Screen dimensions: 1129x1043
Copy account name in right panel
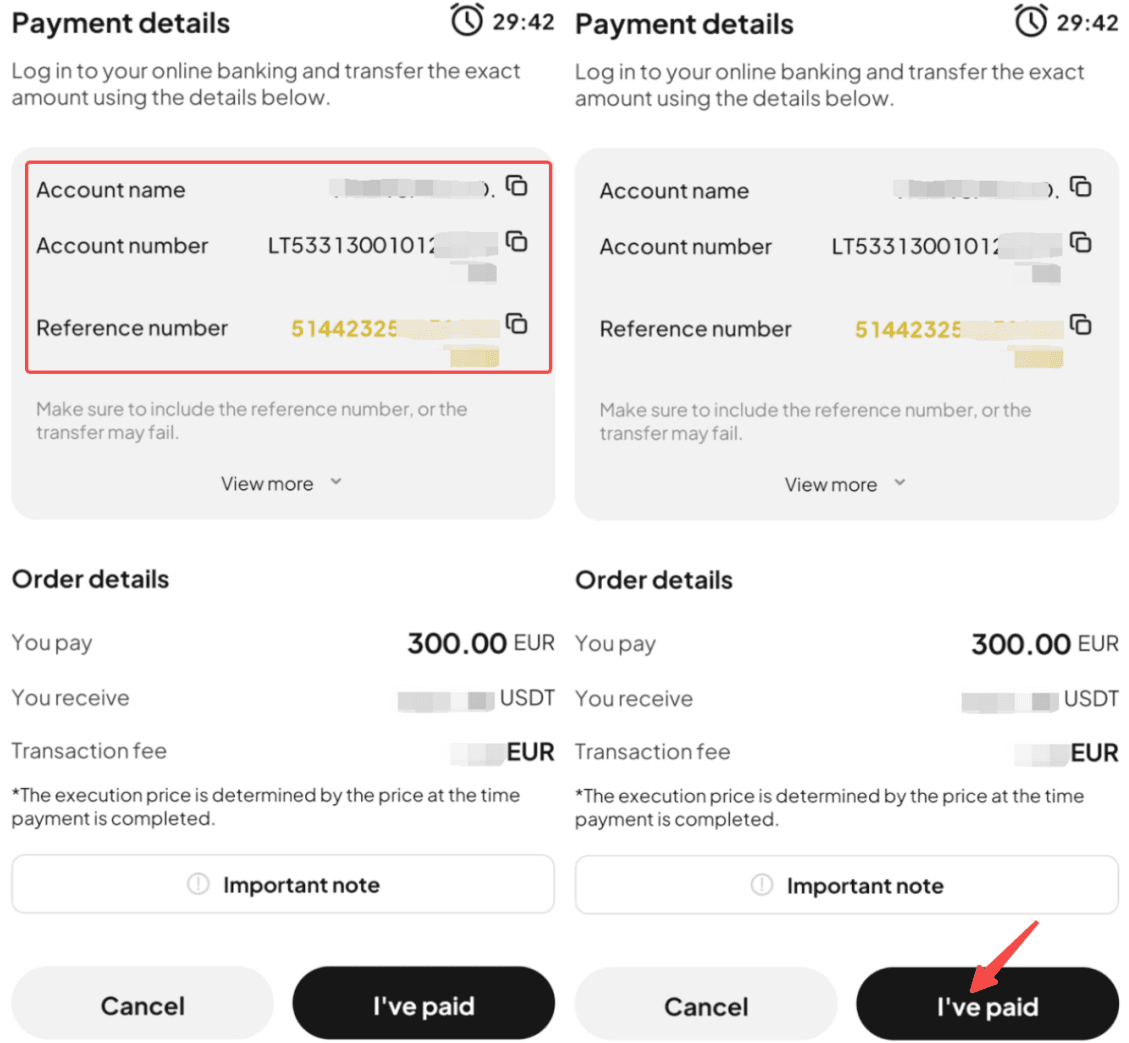point(1081,186)
